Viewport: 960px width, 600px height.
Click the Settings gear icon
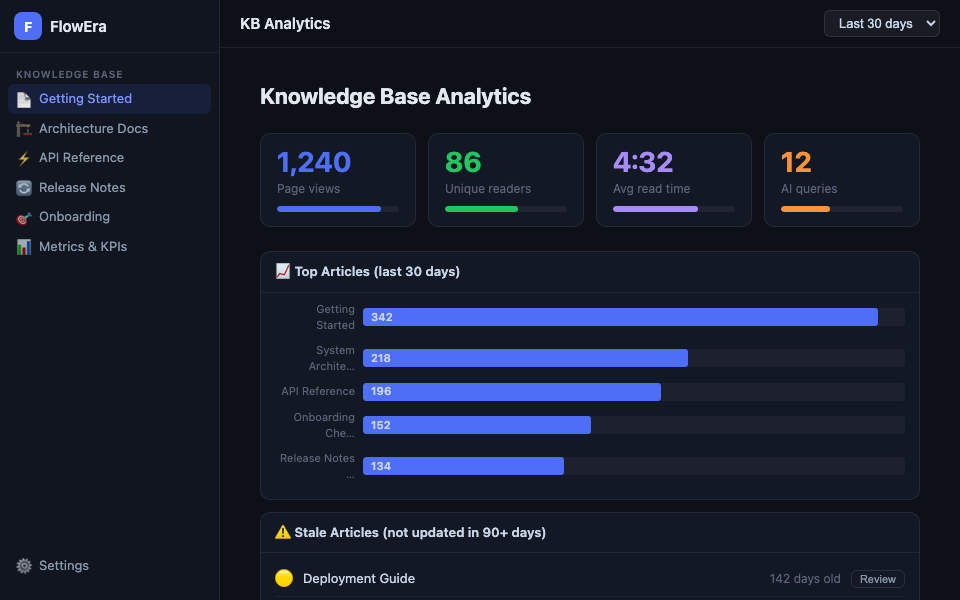tap(24, 566)
